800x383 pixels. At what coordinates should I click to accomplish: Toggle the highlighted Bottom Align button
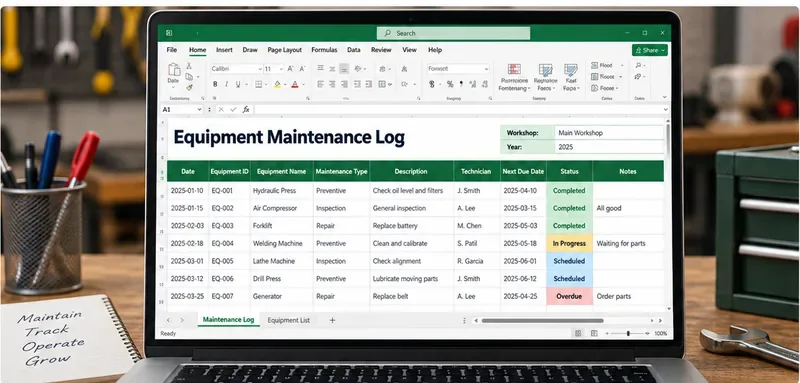point(344,68)
